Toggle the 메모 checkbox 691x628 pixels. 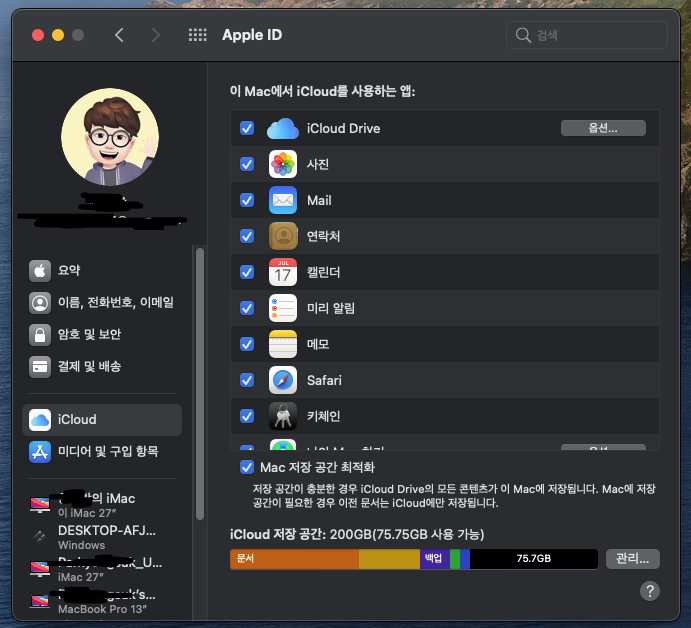(x=247, y=344)
